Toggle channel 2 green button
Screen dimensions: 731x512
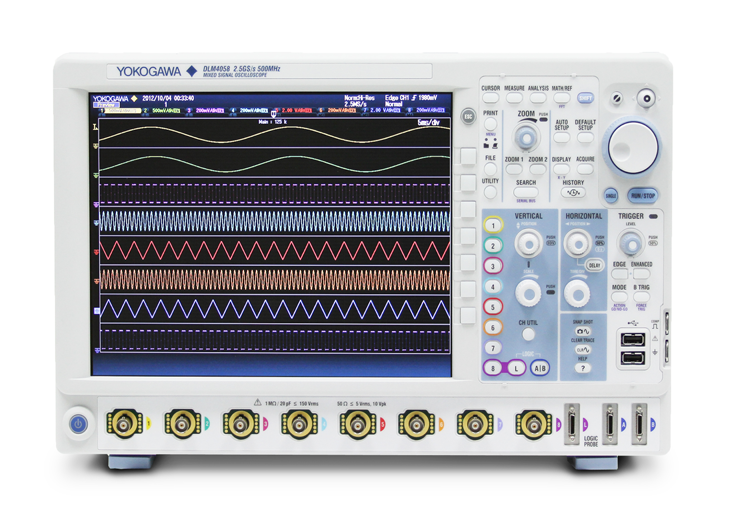coord(493,246)
